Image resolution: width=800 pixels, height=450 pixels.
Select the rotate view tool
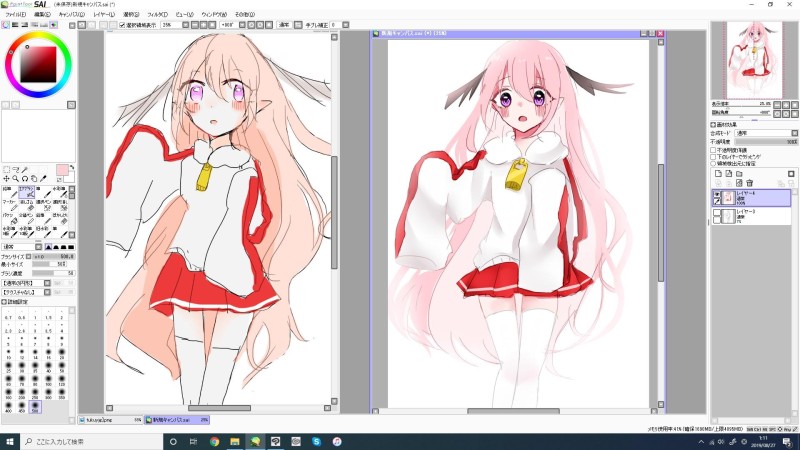[24, 179]
